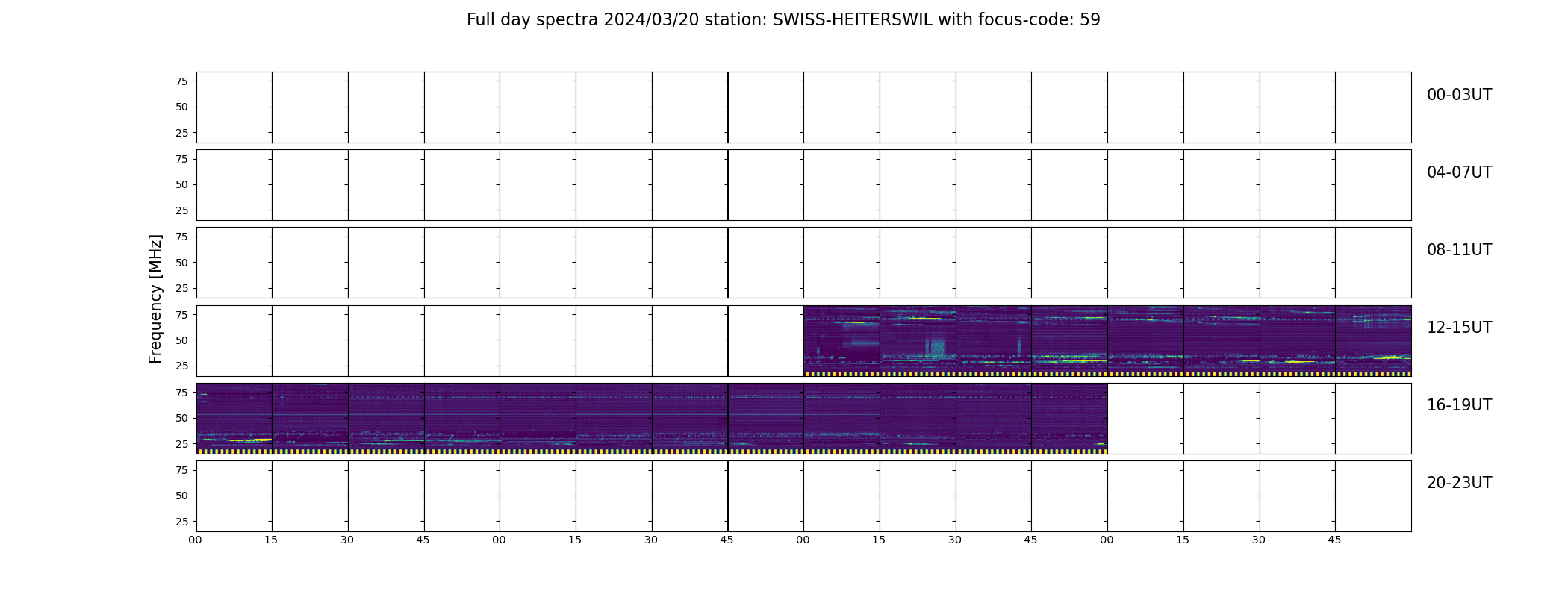
Task: Click the 25 tick label in the 16-19UT row
Action: pos(181,444)
